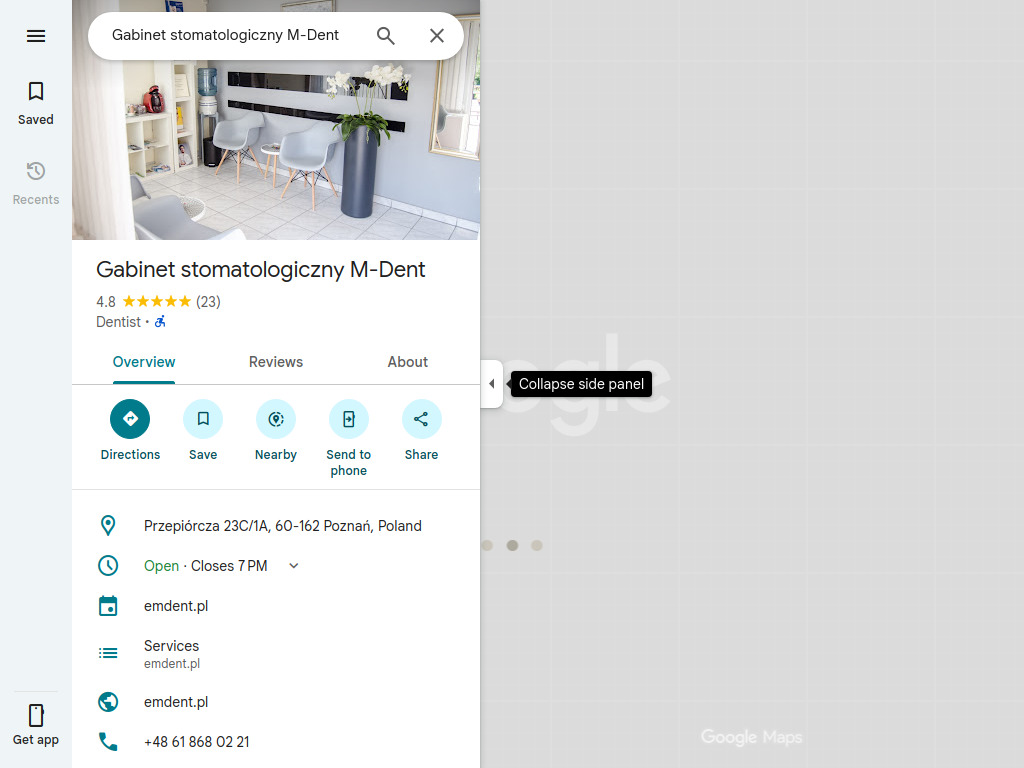Open the hamburger main menu
Image resolution: width=1024 pixels, height=768 pixels.
click(36, 36)
